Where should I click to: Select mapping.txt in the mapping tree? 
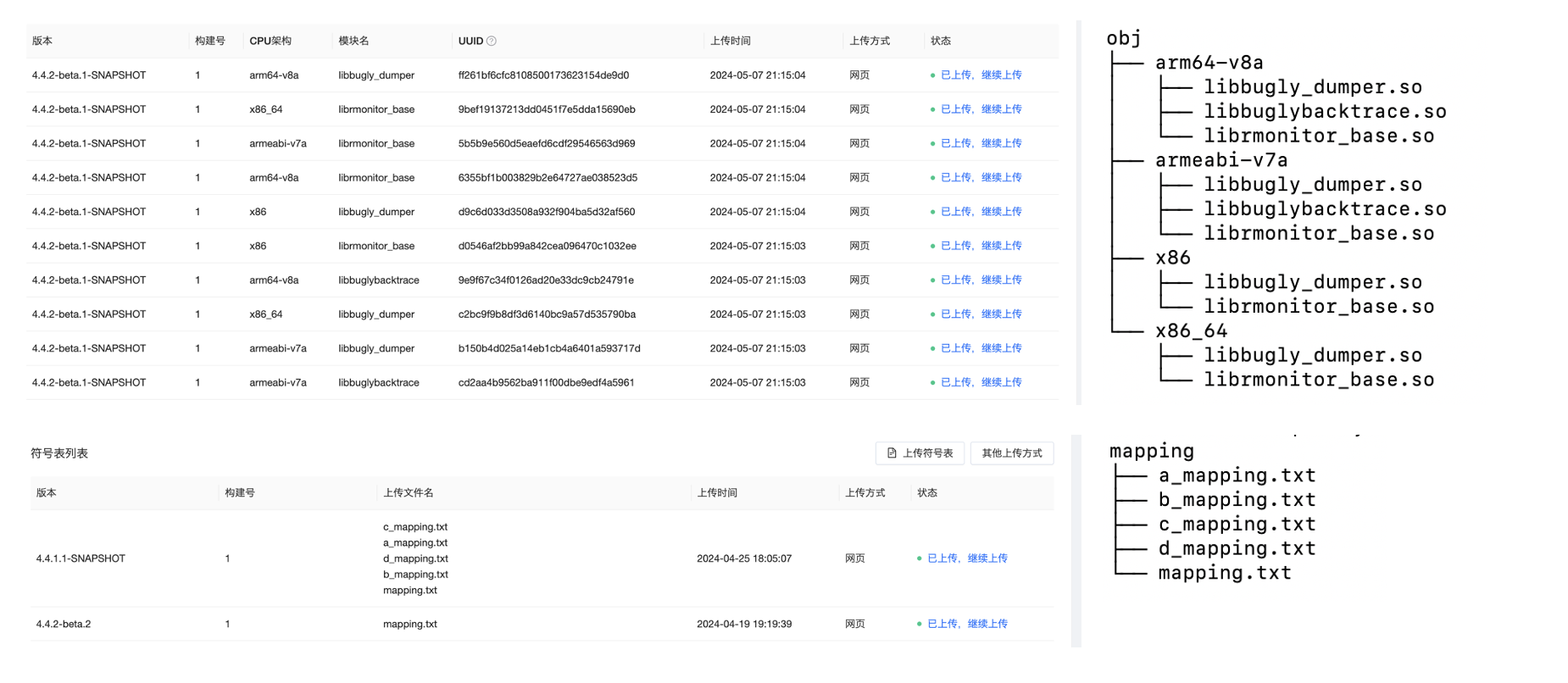click(1226, 573)
